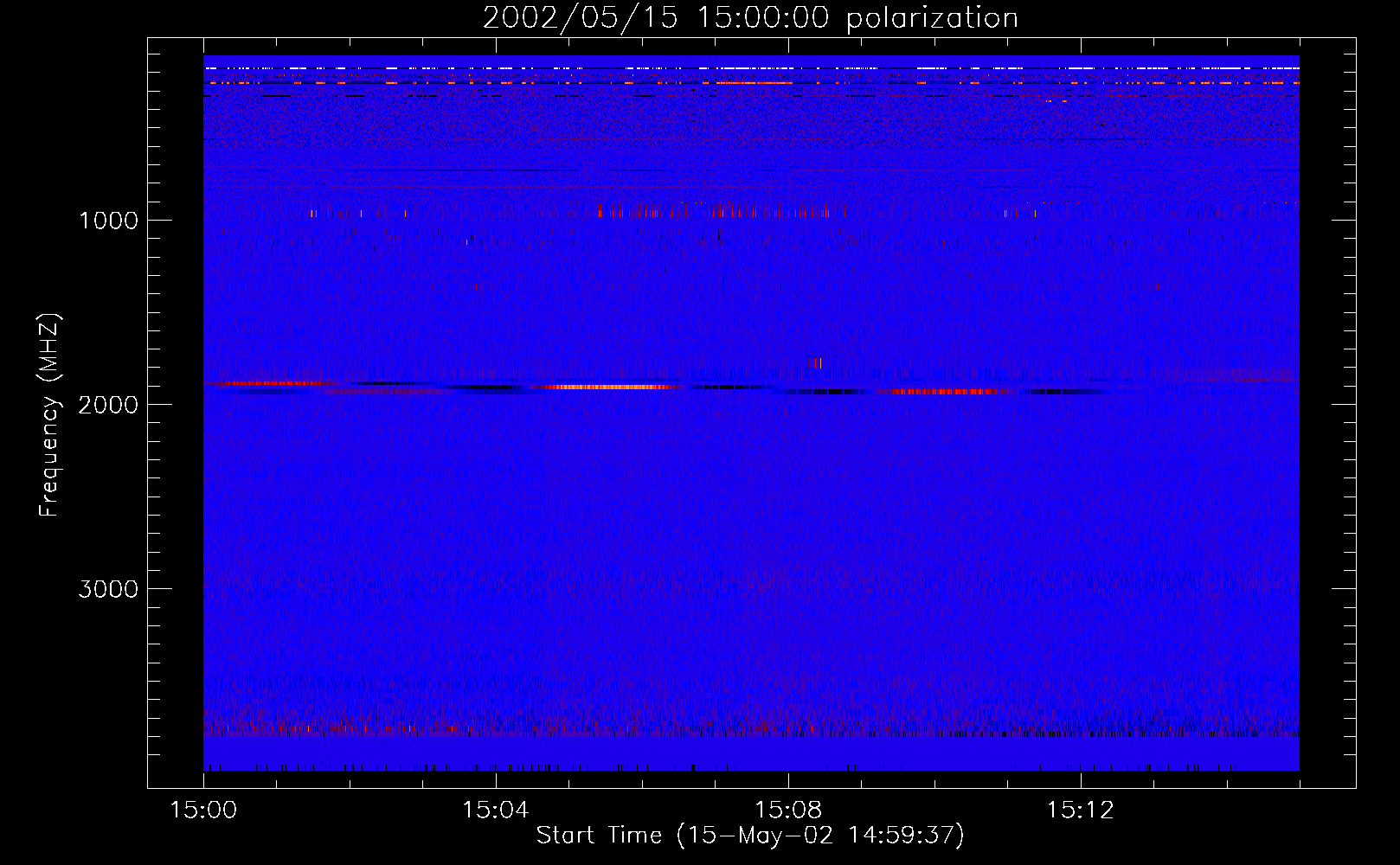Click the 15:04 time tick label
This screenshot has height=865, width=1400.
pos(496,811)
